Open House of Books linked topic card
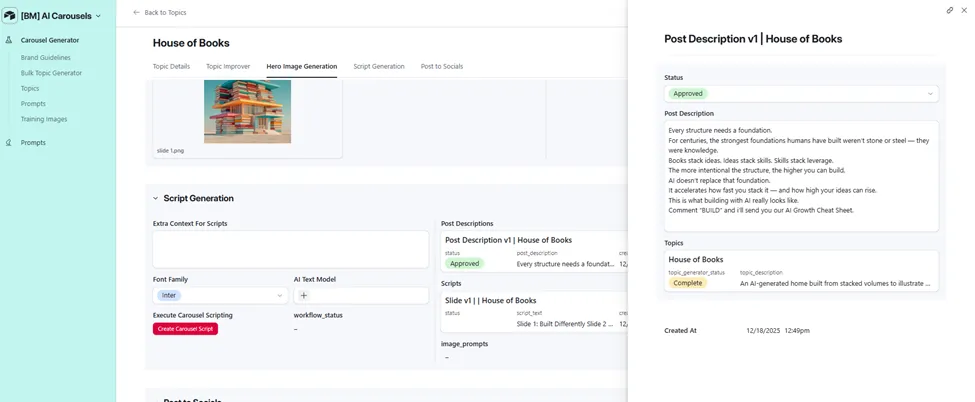The height and width of the screenshot is (402, 975). point(802,271)
